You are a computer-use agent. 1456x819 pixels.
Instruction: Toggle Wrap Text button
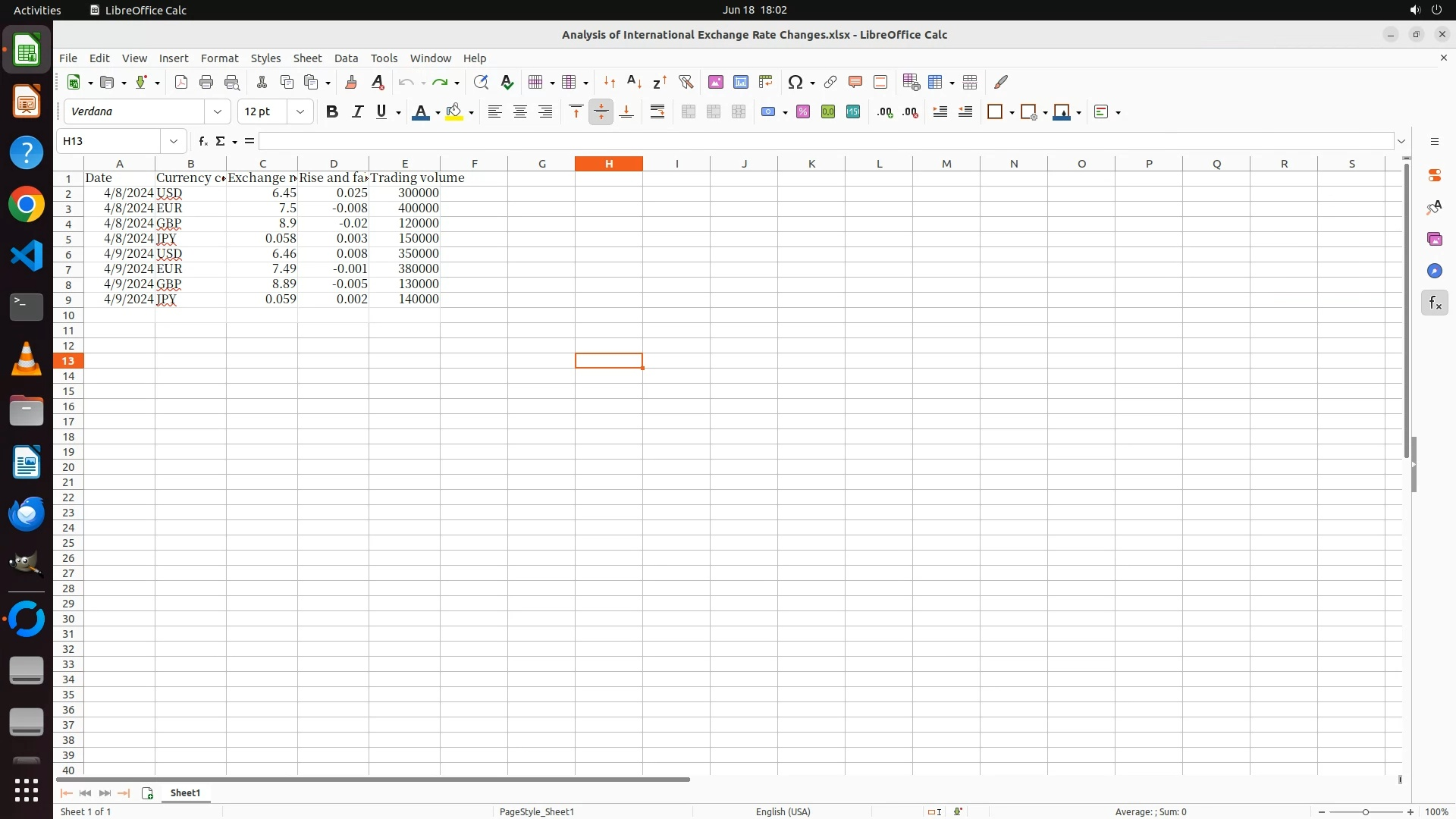coord(657,111)
